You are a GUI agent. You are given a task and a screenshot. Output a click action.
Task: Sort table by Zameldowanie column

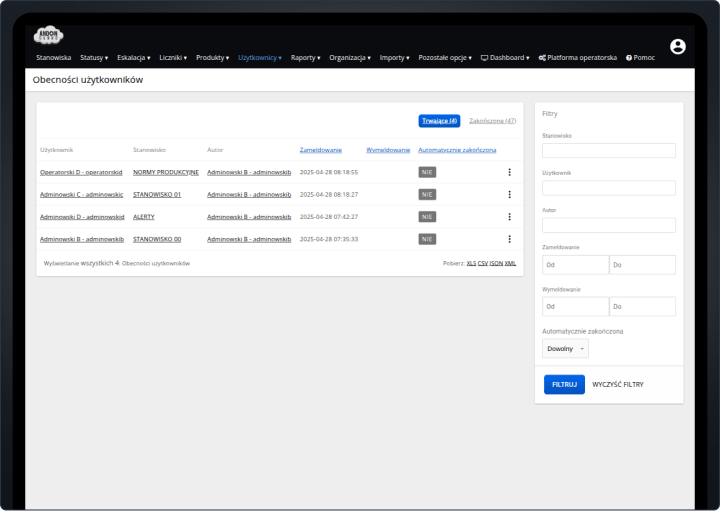click(x=320, y=150)
